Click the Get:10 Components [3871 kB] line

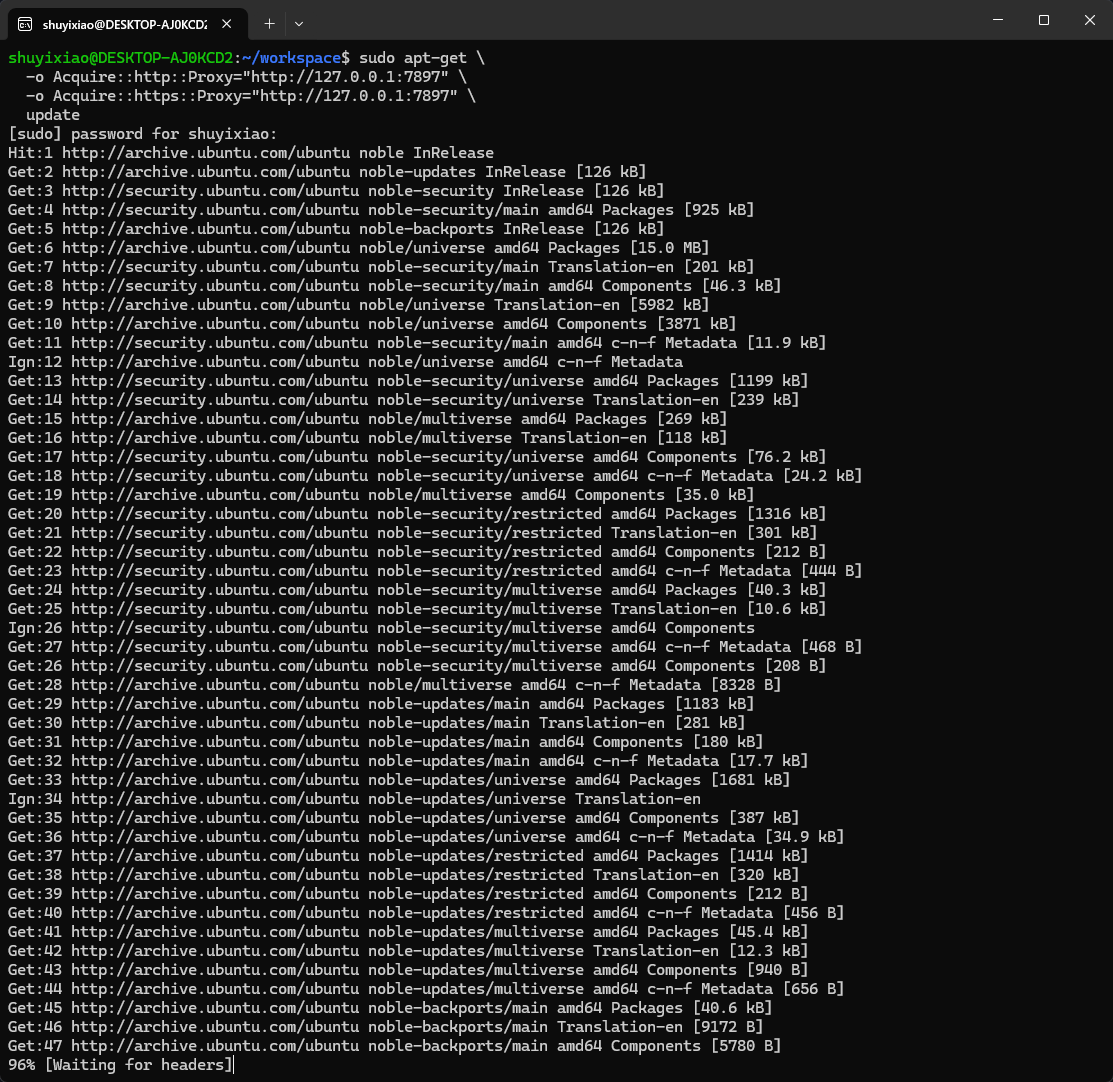point(372,324)
